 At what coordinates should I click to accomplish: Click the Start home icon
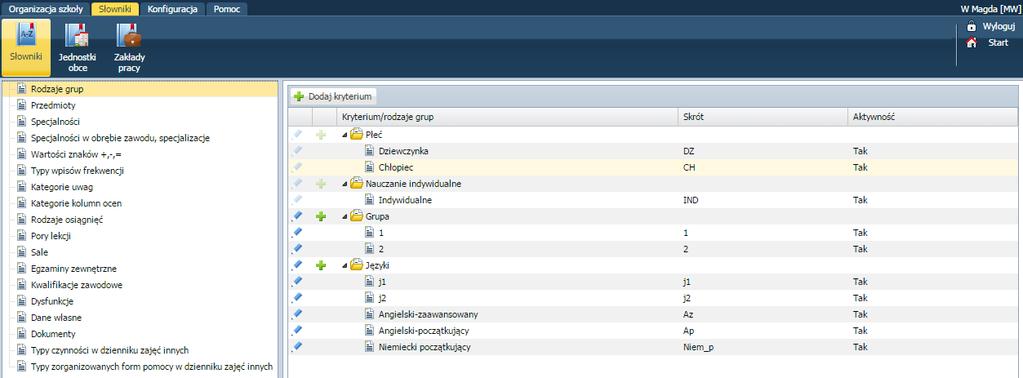(971, 42)
